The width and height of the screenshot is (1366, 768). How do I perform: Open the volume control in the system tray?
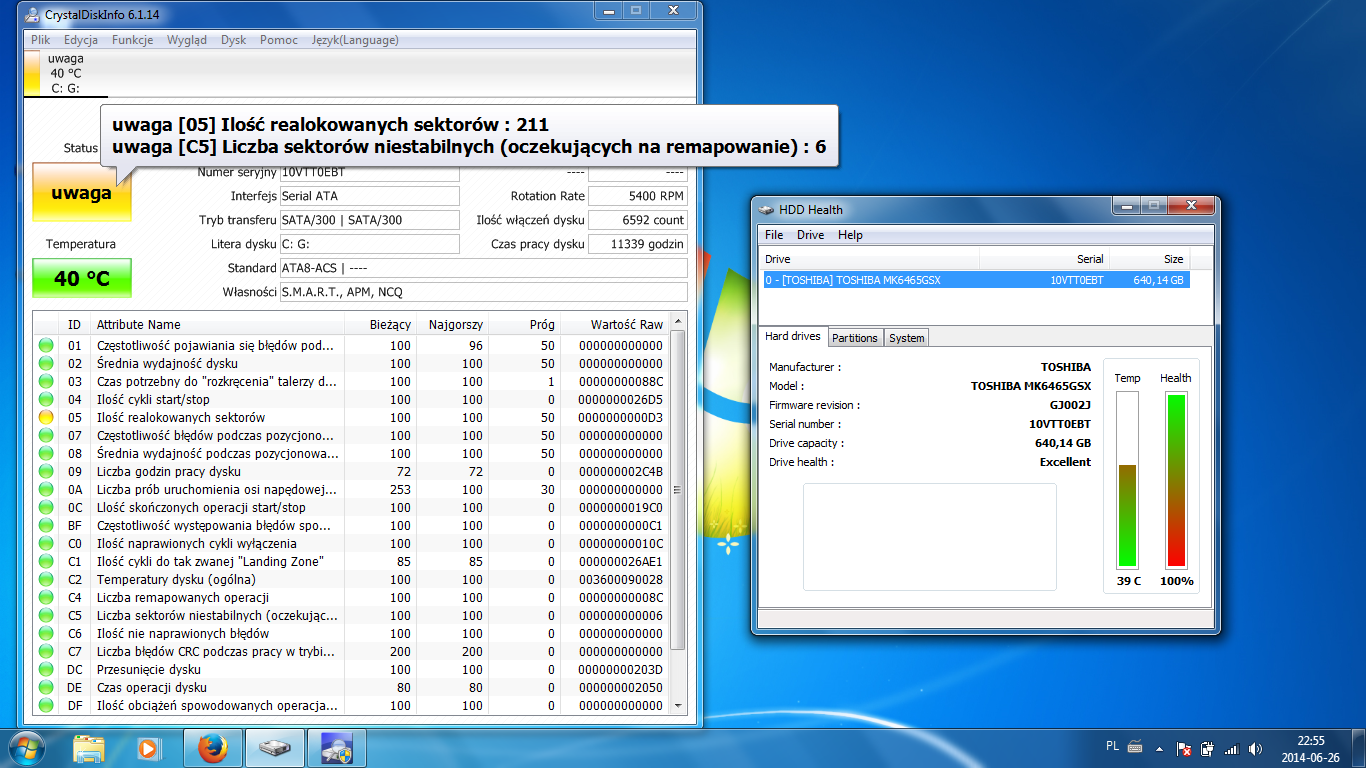1255,748
